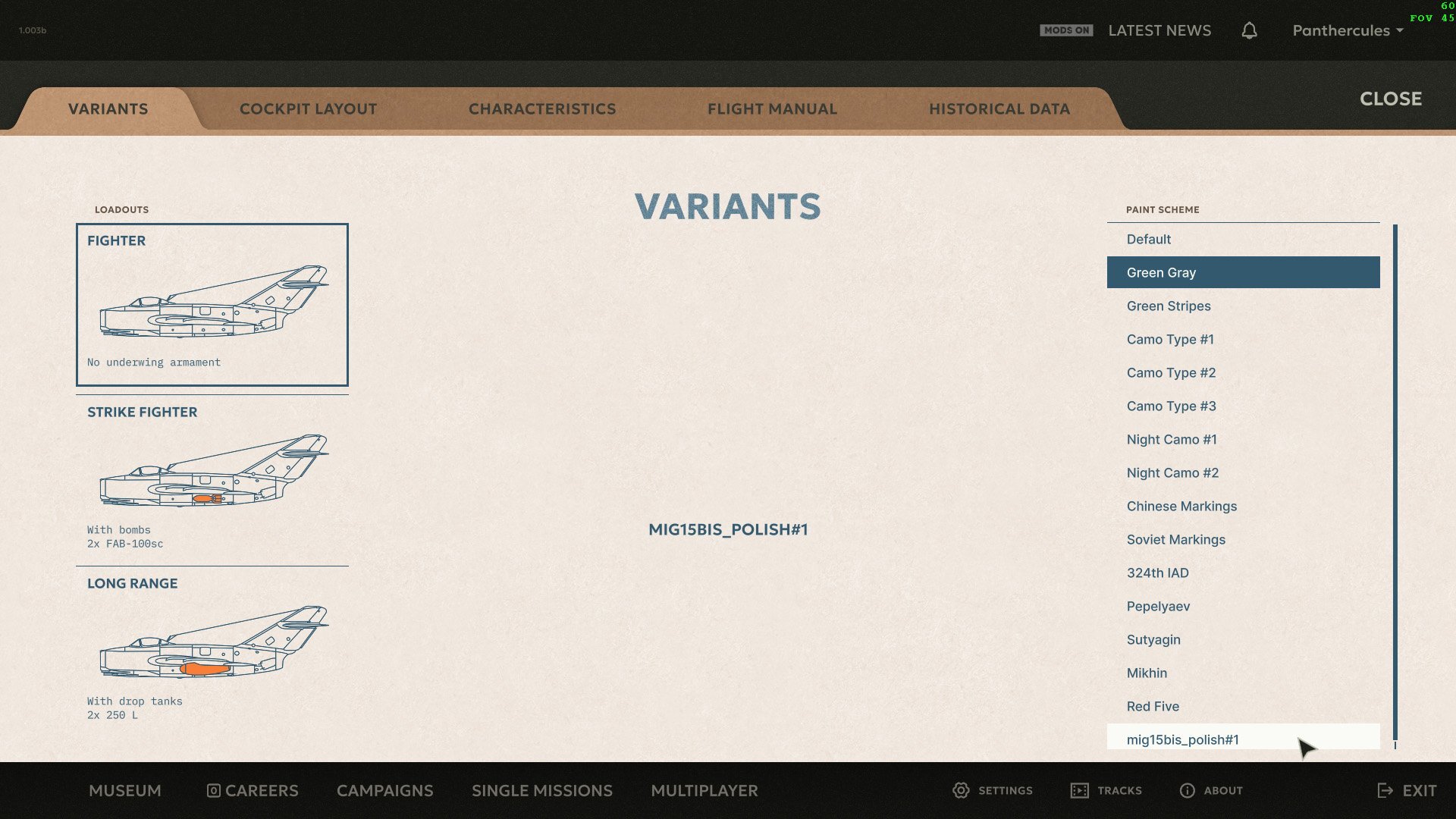Select the Variants tab
This screenshot has width=1456, height=819.
click(108, 108)
